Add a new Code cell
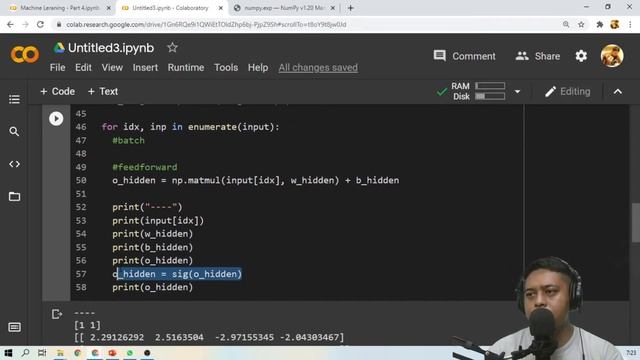The width and height of the screenshot is (640, 360). tap(58, 91)
